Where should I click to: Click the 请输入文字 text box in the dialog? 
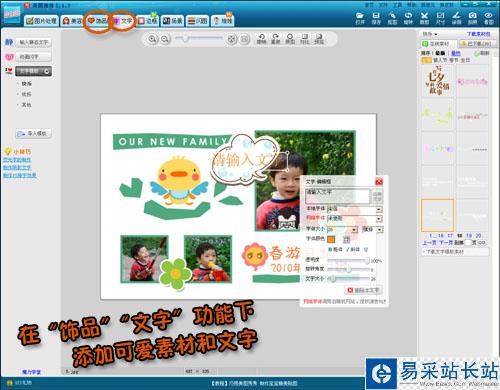click(x=338, y=196)
